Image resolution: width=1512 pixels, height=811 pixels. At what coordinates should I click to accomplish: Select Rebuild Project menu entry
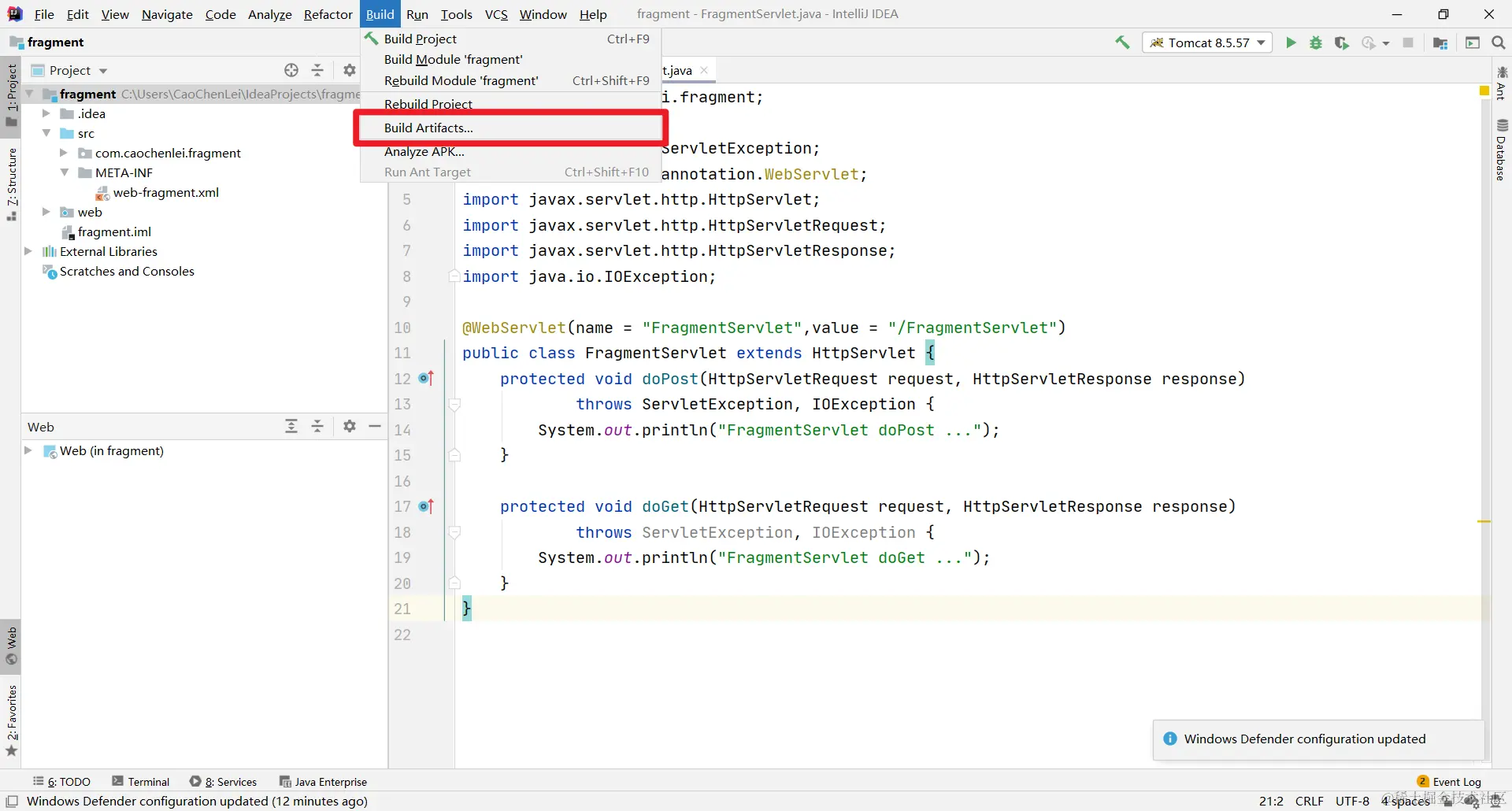click(510, 104)
